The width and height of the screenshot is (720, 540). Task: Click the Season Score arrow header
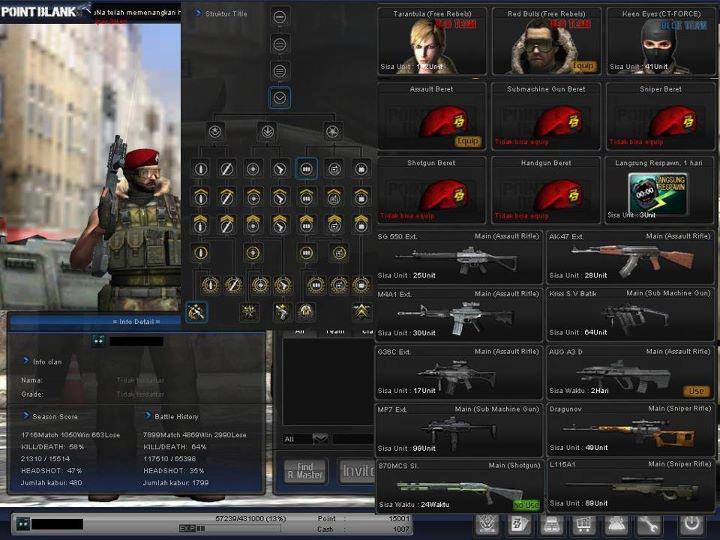coord(26,416)
